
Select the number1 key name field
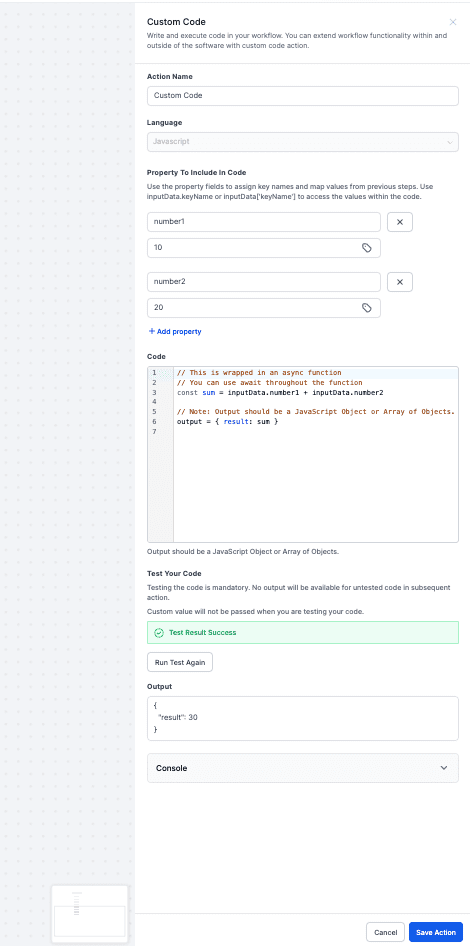[x=264, y=222]
